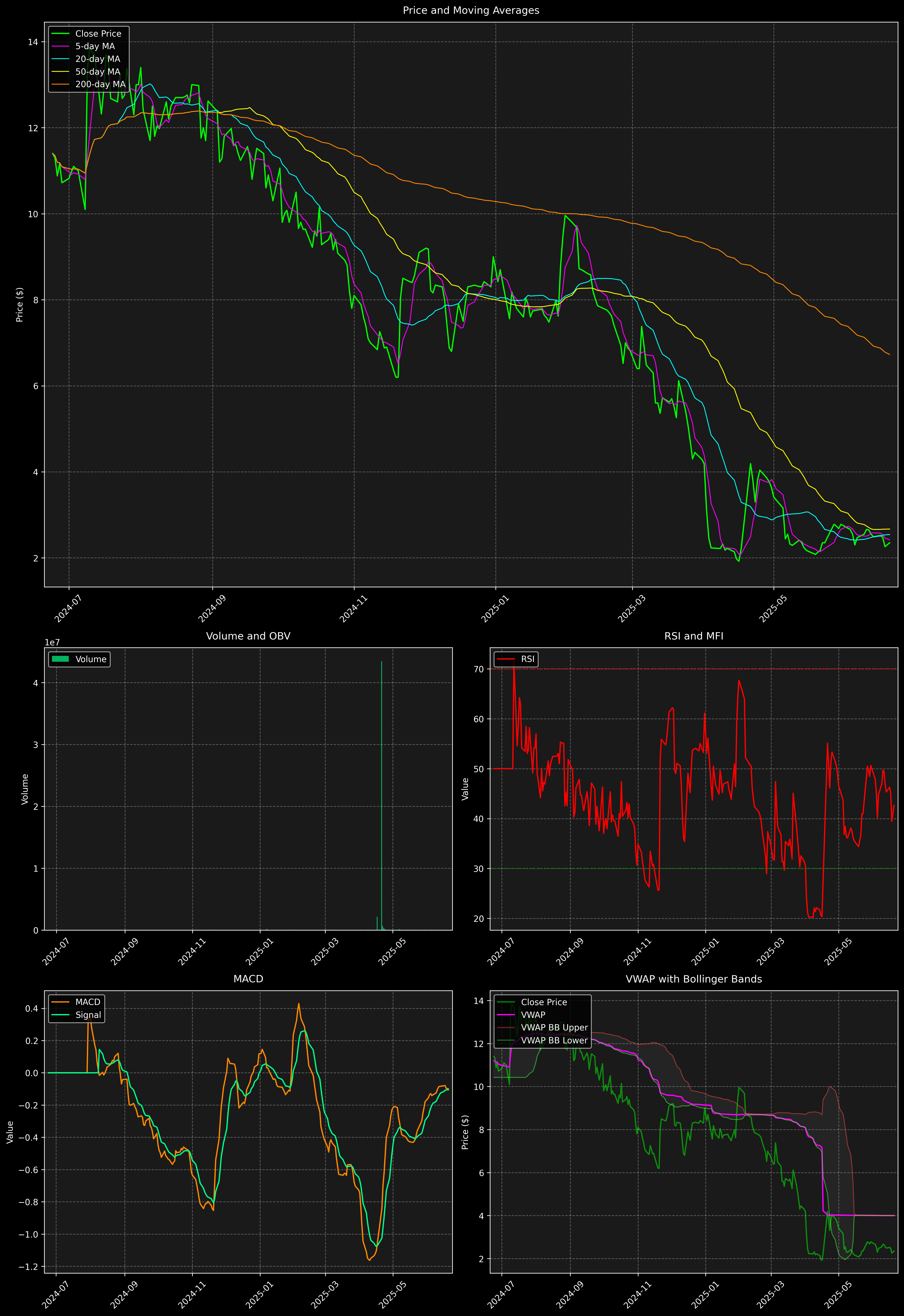The width and height of the screenshot is (904, 1316).
Task: Click the 'Volume' legend label
Action: (91, 659)
